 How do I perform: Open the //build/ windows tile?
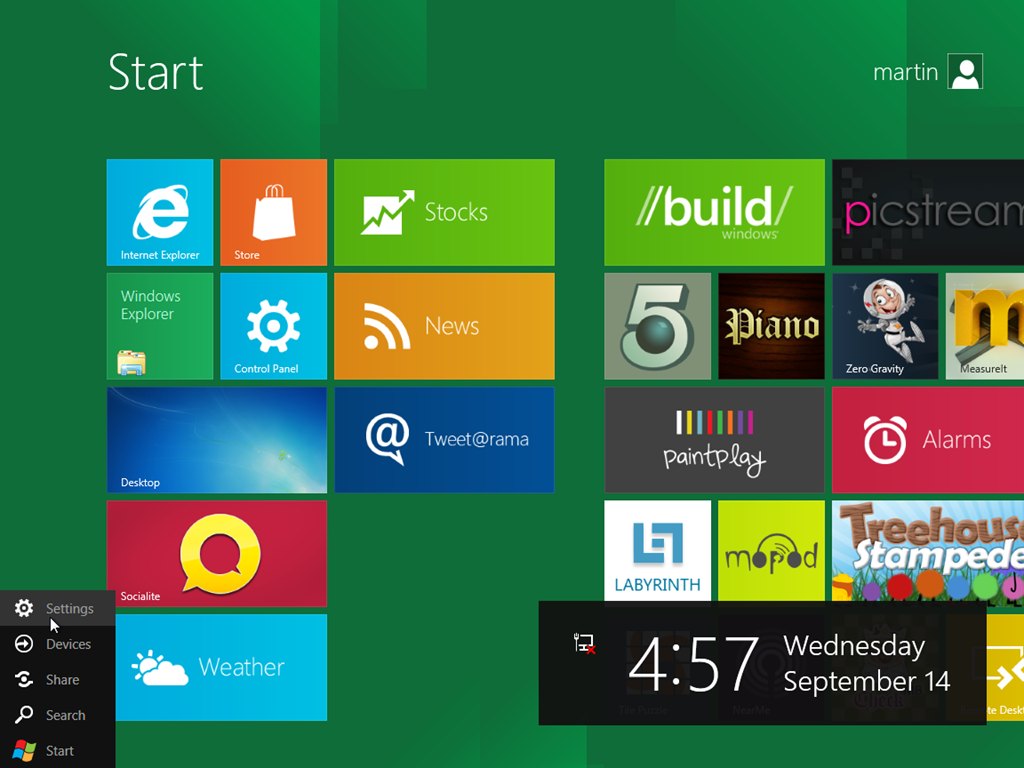tap(714, 212)
